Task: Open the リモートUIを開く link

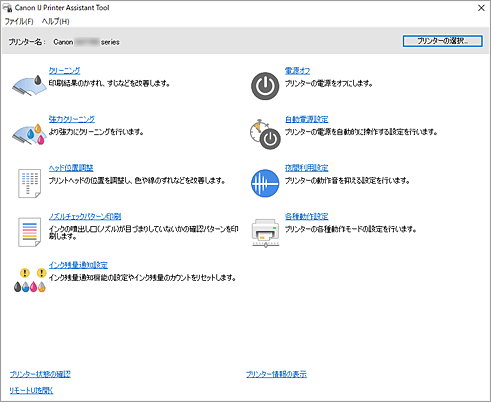Action: coord(31,390)
